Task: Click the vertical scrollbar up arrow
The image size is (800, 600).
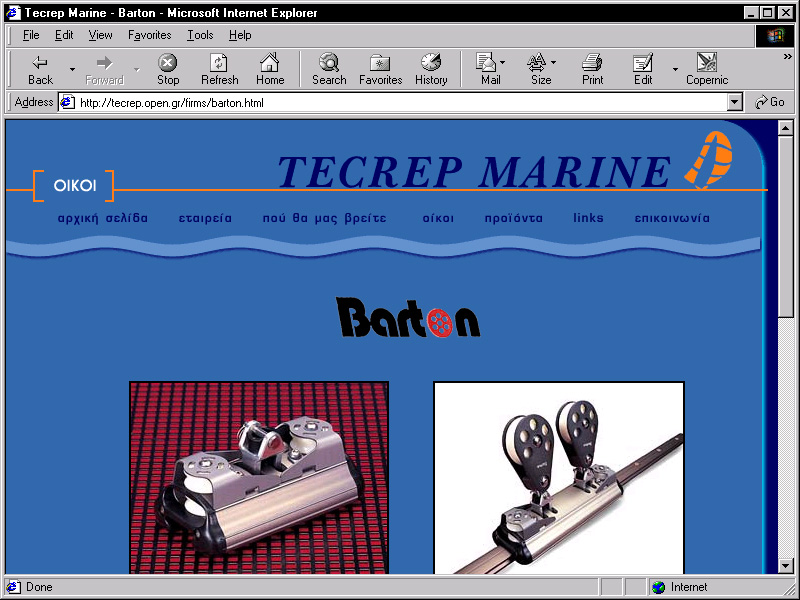Action: (x=786, y=128)
